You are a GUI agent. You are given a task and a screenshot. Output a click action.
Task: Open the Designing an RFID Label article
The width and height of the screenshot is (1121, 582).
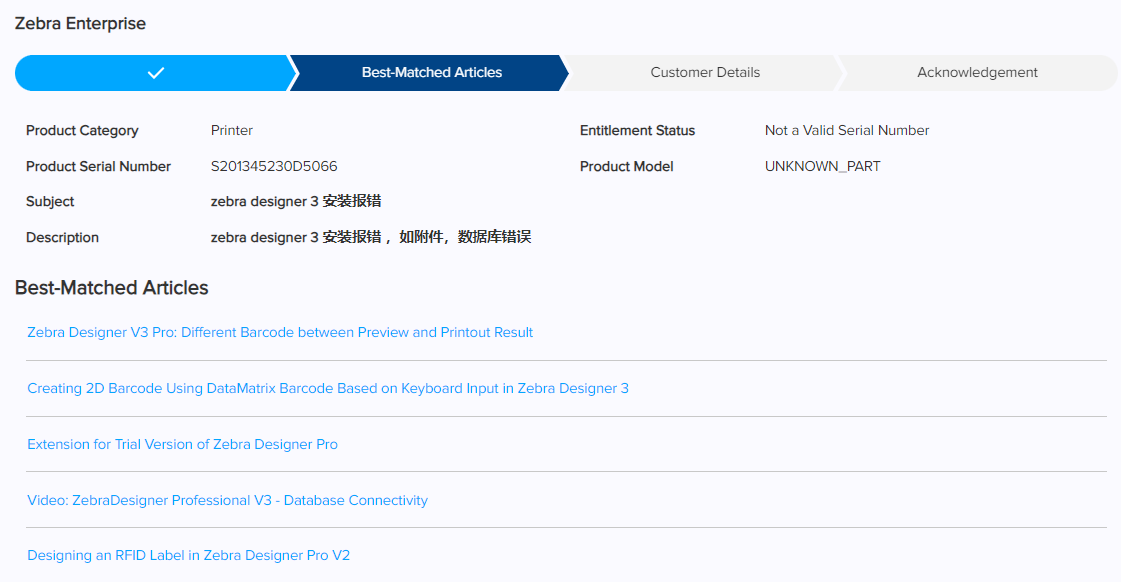[x=188, y=556]
